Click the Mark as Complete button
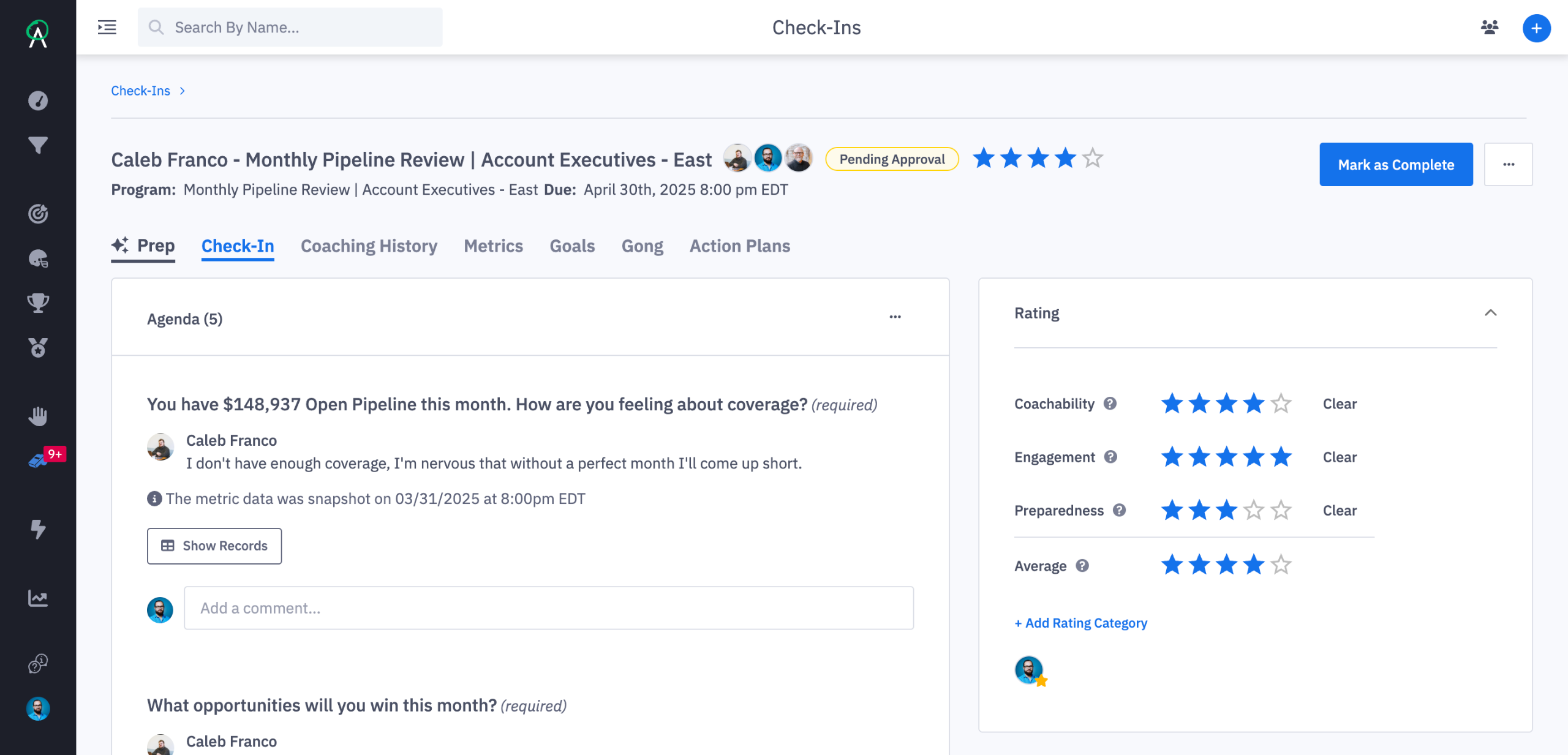The image size is (1568, 755). pos(1396,164)
